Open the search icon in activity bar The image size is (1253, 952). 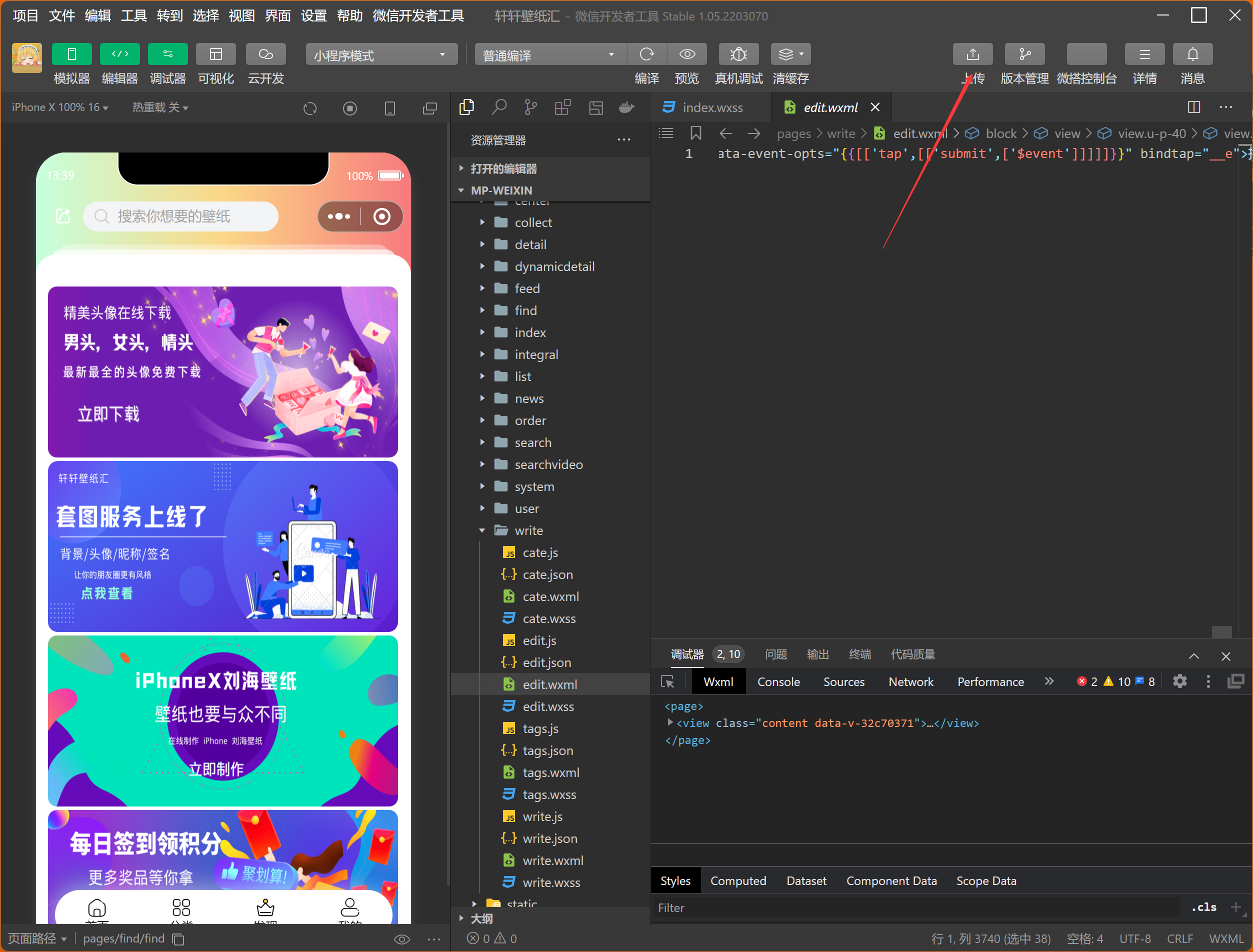tap(498, 107)
